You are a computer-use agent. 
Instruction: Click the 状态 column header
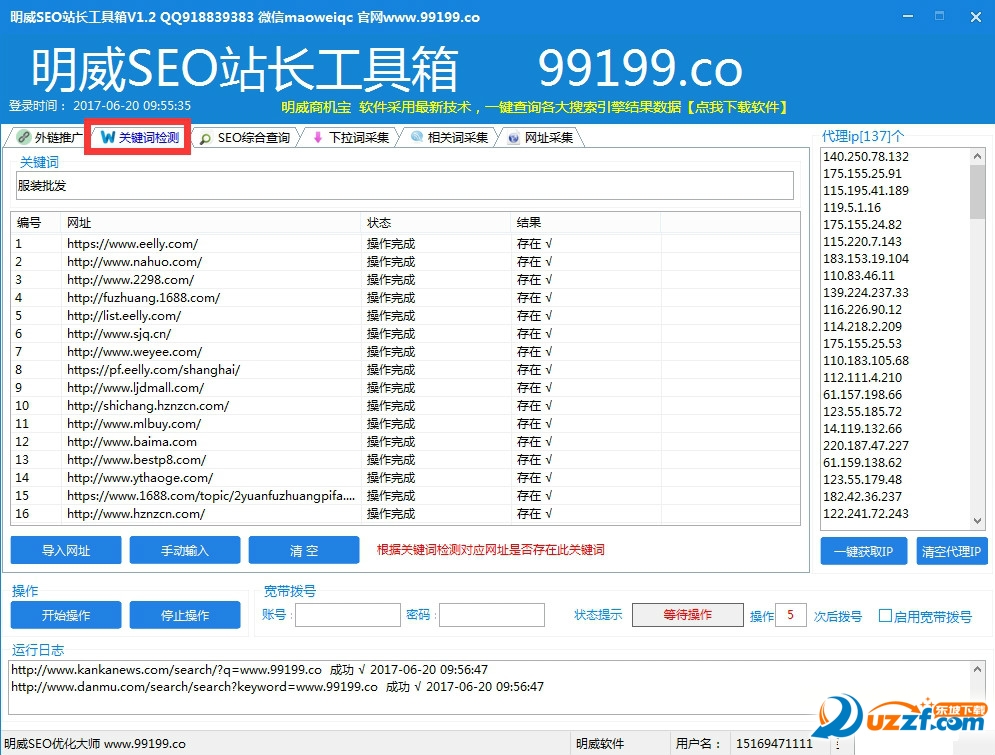click(436, 223)
